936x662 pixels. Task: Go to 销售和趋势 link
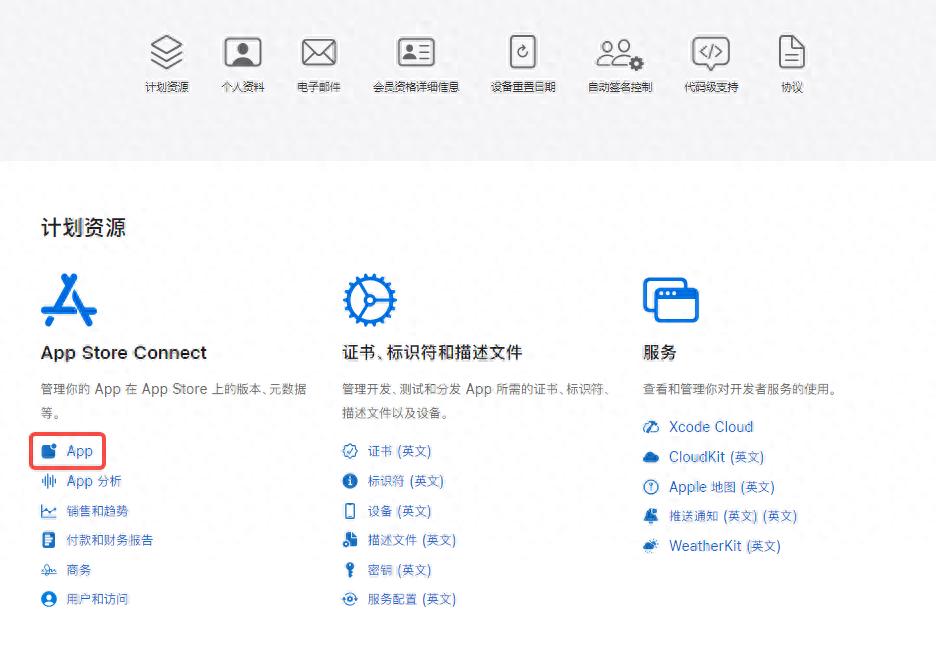coord(97,511)
